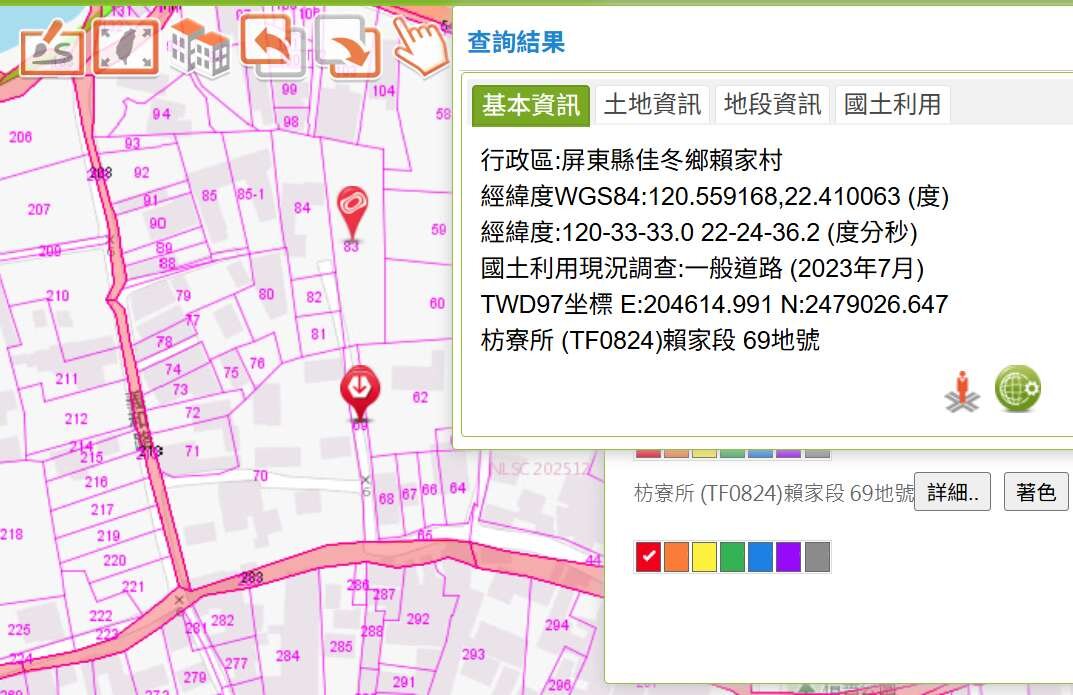Click the red swirl location marker
Screen dimensions: 1073x695
coord(352,210)
